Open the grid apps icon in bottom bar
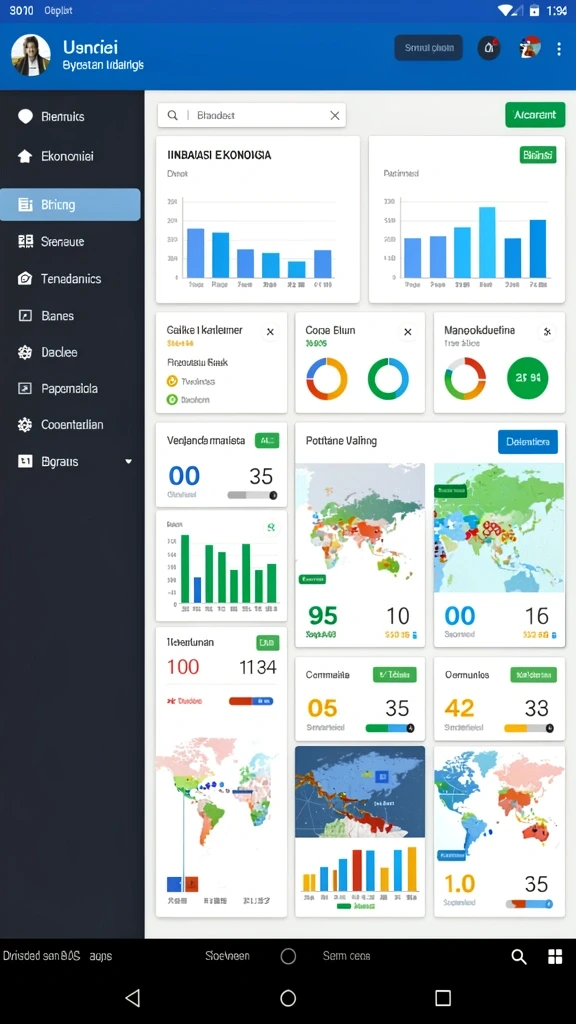 pos(555,957)
